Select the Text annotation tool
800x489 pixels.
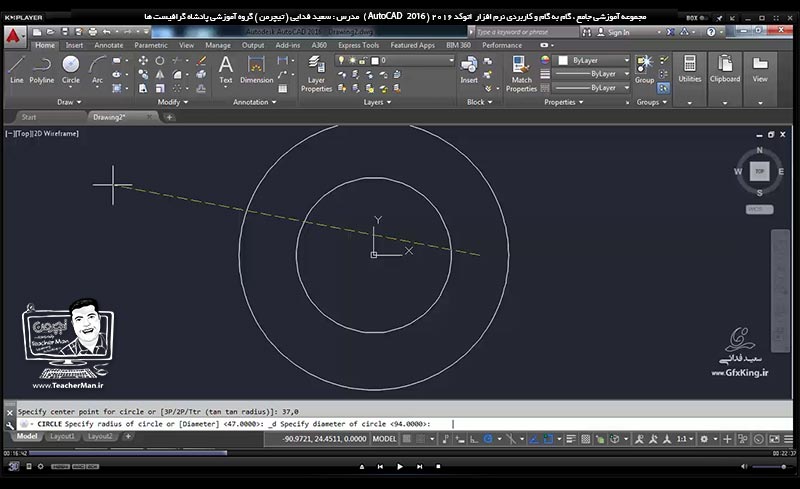[x=226, y=70]
